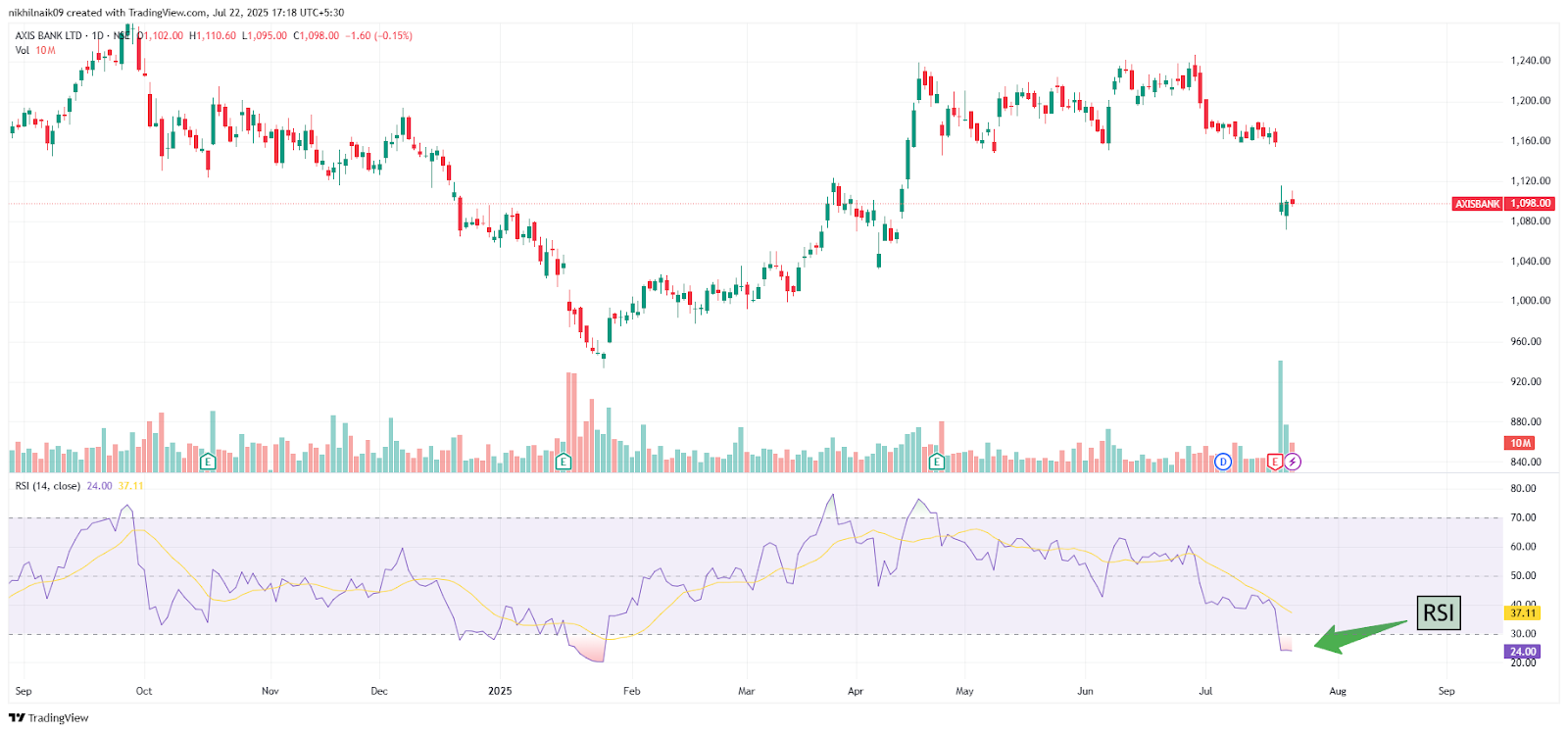
Task: Click the 1,240.00 price axis label
Action: (x=1530, y=61)
